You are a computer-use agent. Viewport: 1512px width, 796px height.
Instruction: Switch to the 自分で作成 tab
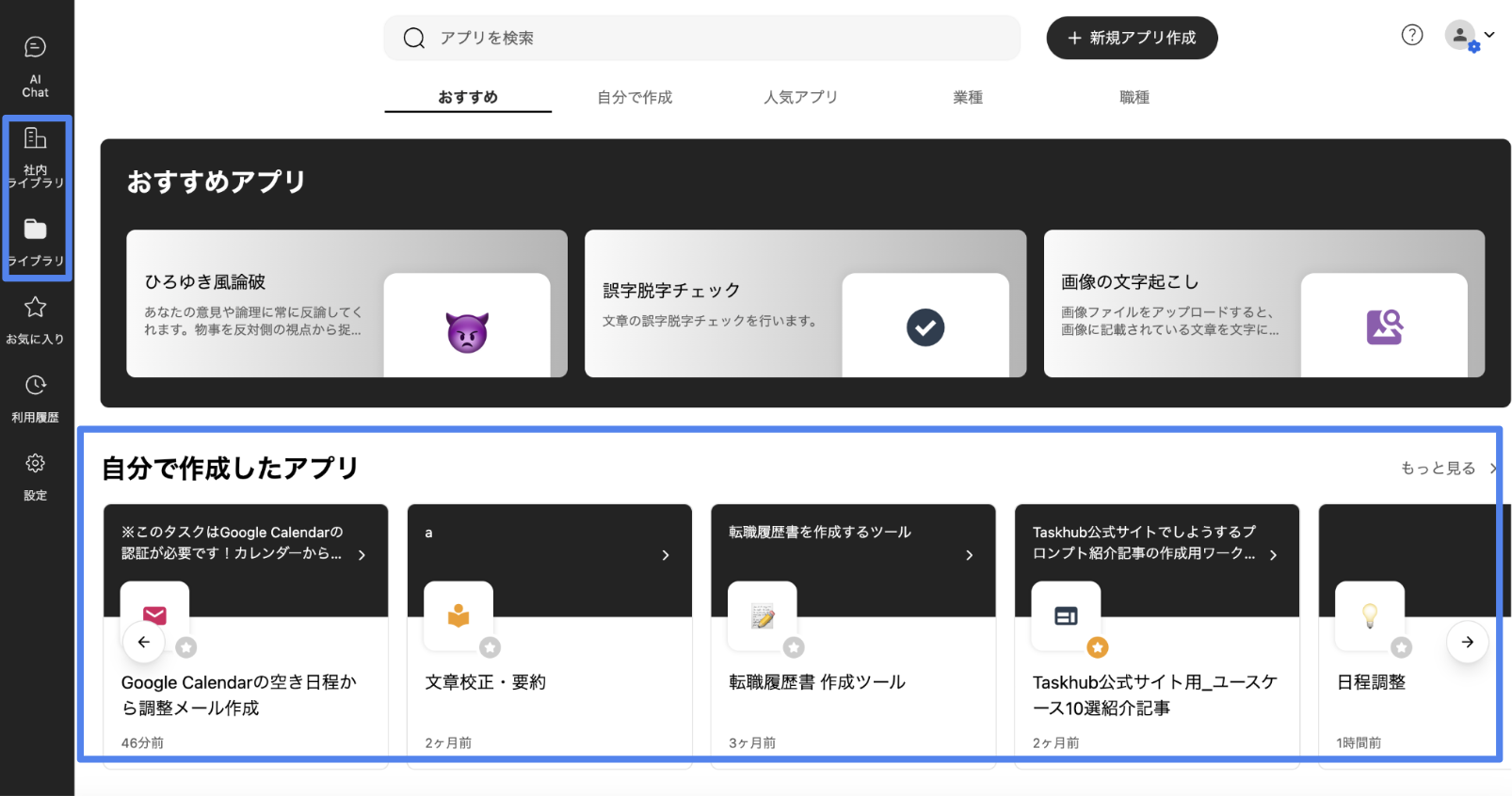click(x=635, y=97)
